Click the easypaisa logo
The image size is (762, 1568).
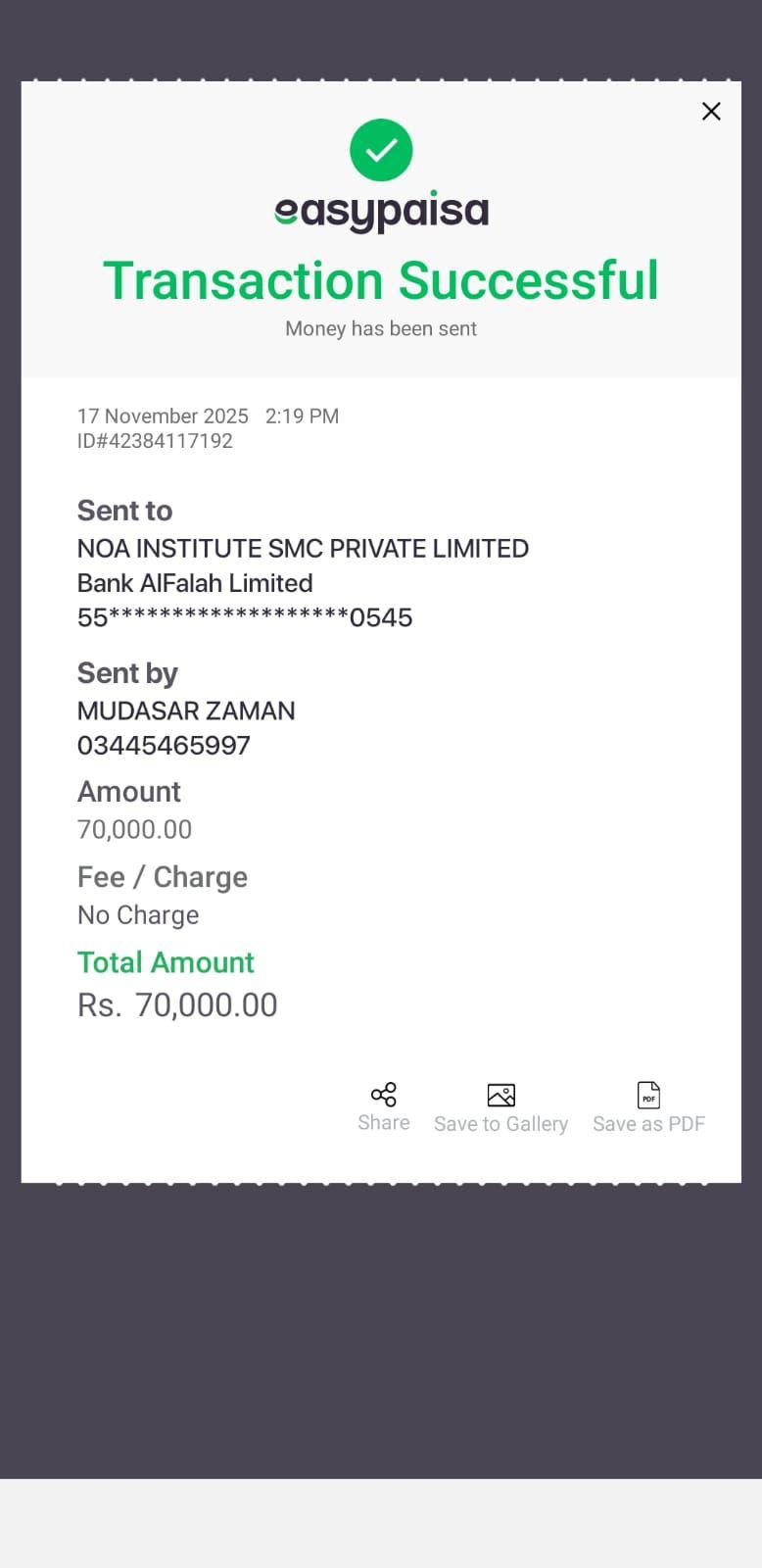coord(381,212)
